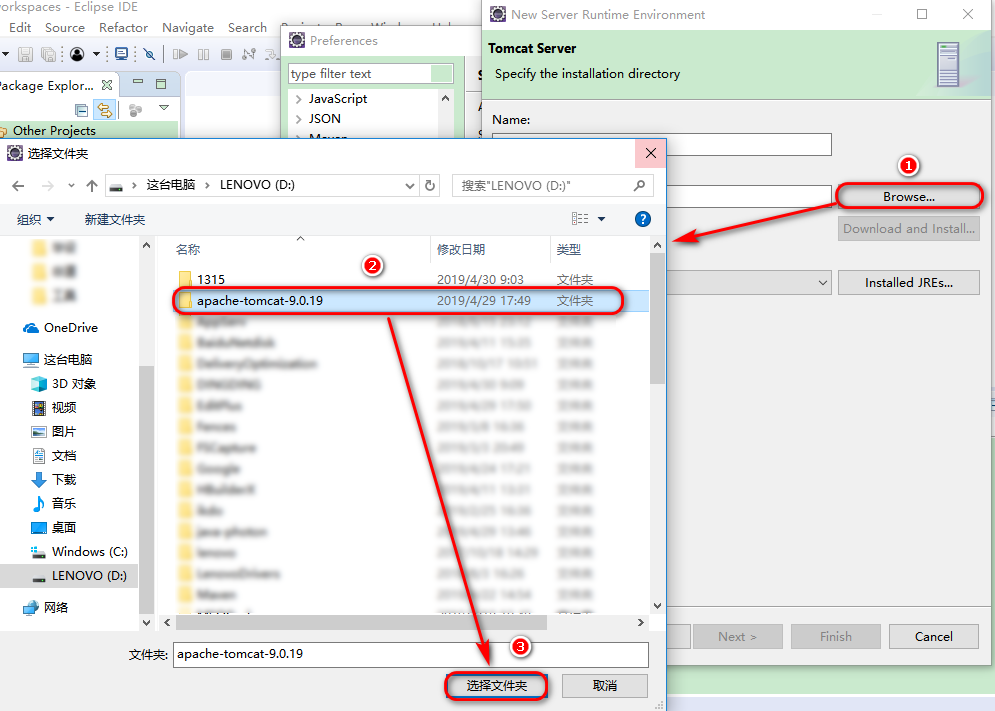Sort by 名称 column header
The image size is (995, 711).
point(187,249)
